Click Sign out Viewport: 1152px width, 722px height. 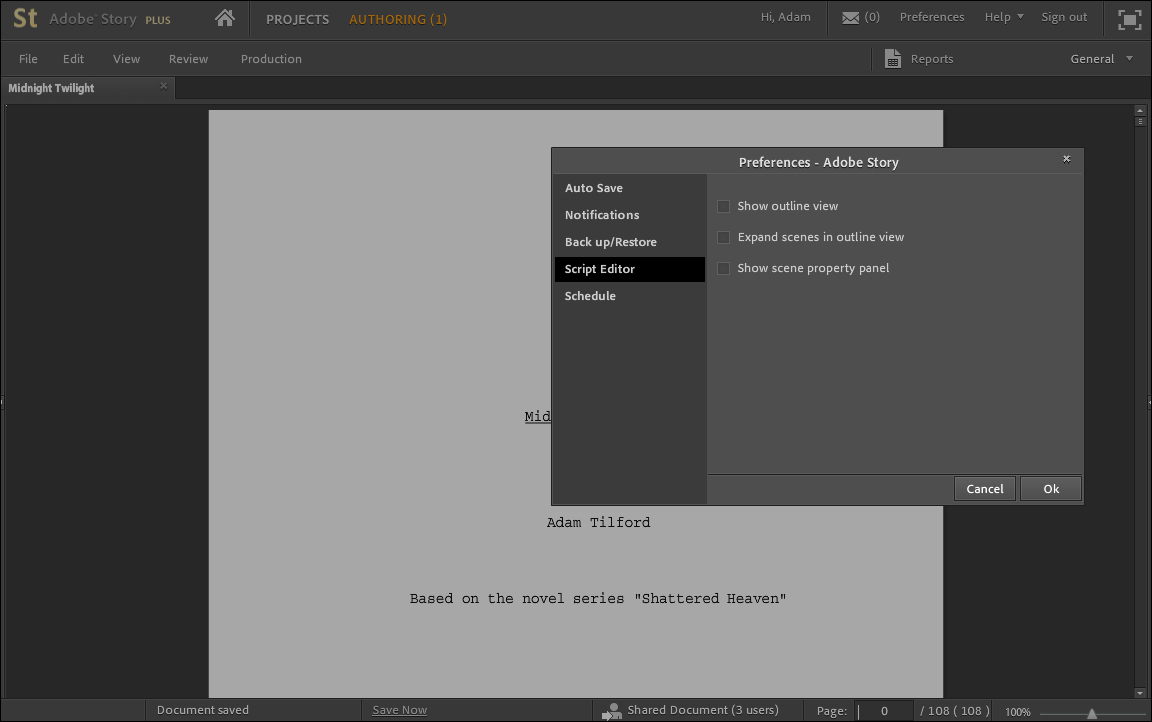coord(1064,17)
